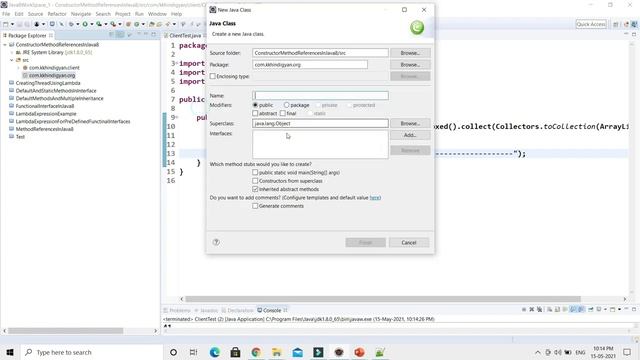This screenshot has width=640, height=360.
Task: Click the Windows Start button
Action: 10,352
